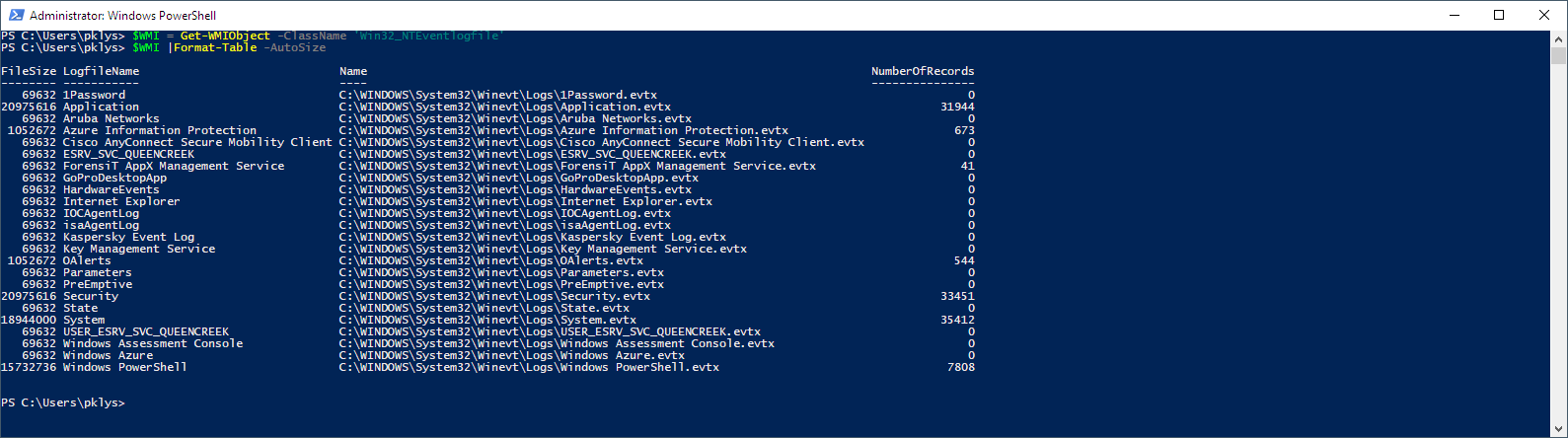Close the Administrator PowerShell window
Image resolution: width=1568 pixels, height=438 pixels.
[x=1544, y=15]
